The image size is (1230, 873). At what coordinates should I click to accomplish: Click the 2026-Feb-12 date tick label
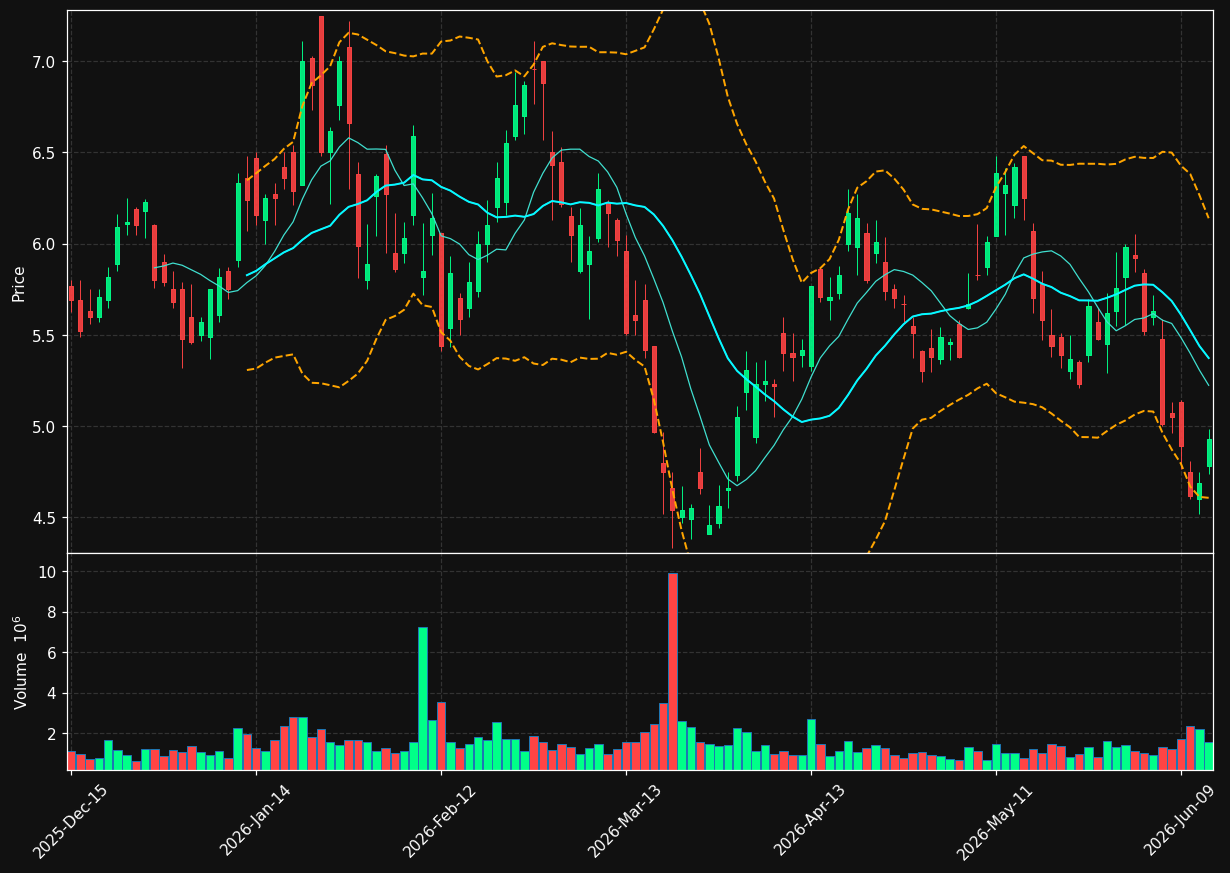click(440, 821)
